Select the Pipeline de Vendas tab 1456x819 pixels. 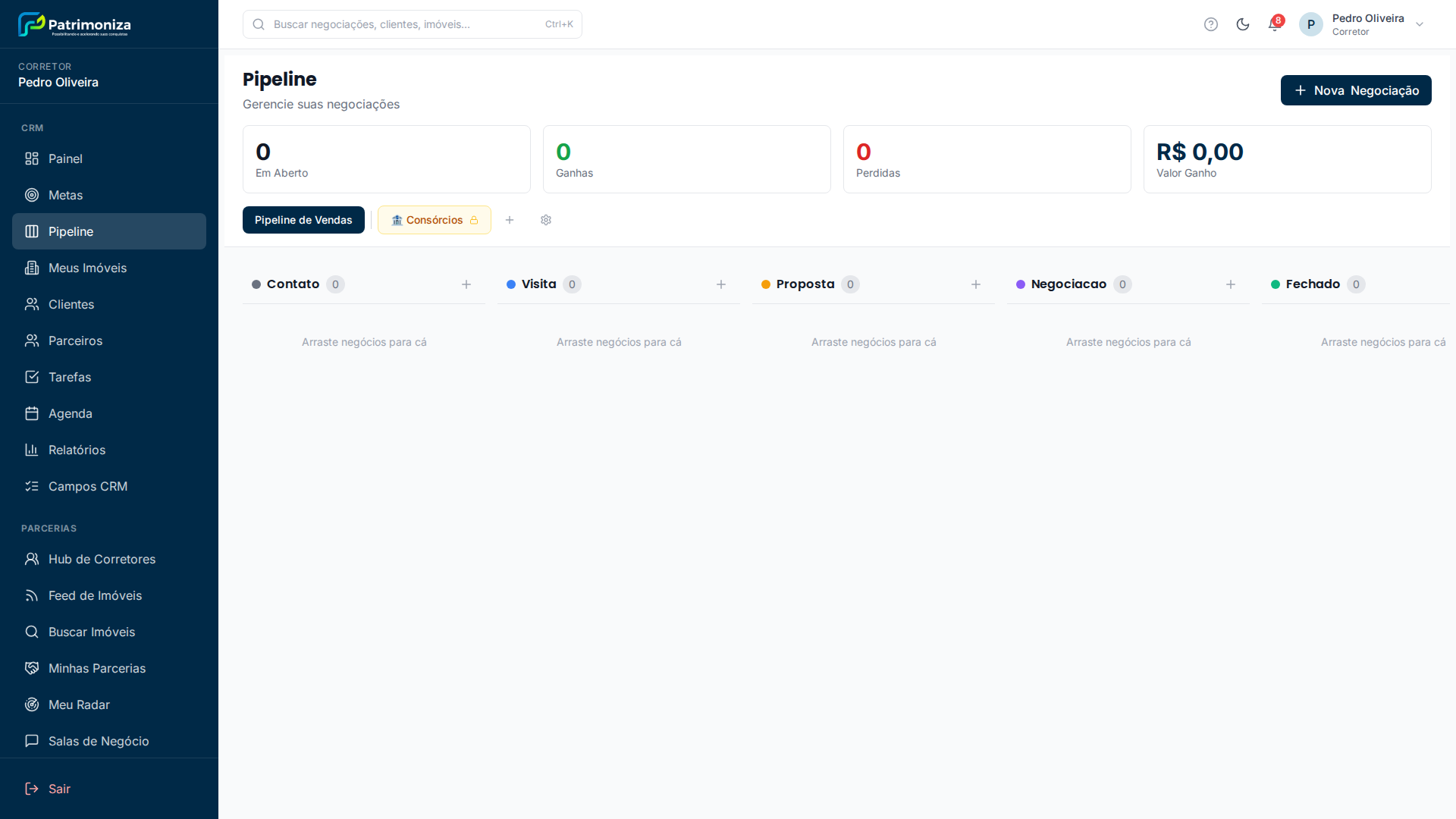pyautogui.click(x=303, y=220)
